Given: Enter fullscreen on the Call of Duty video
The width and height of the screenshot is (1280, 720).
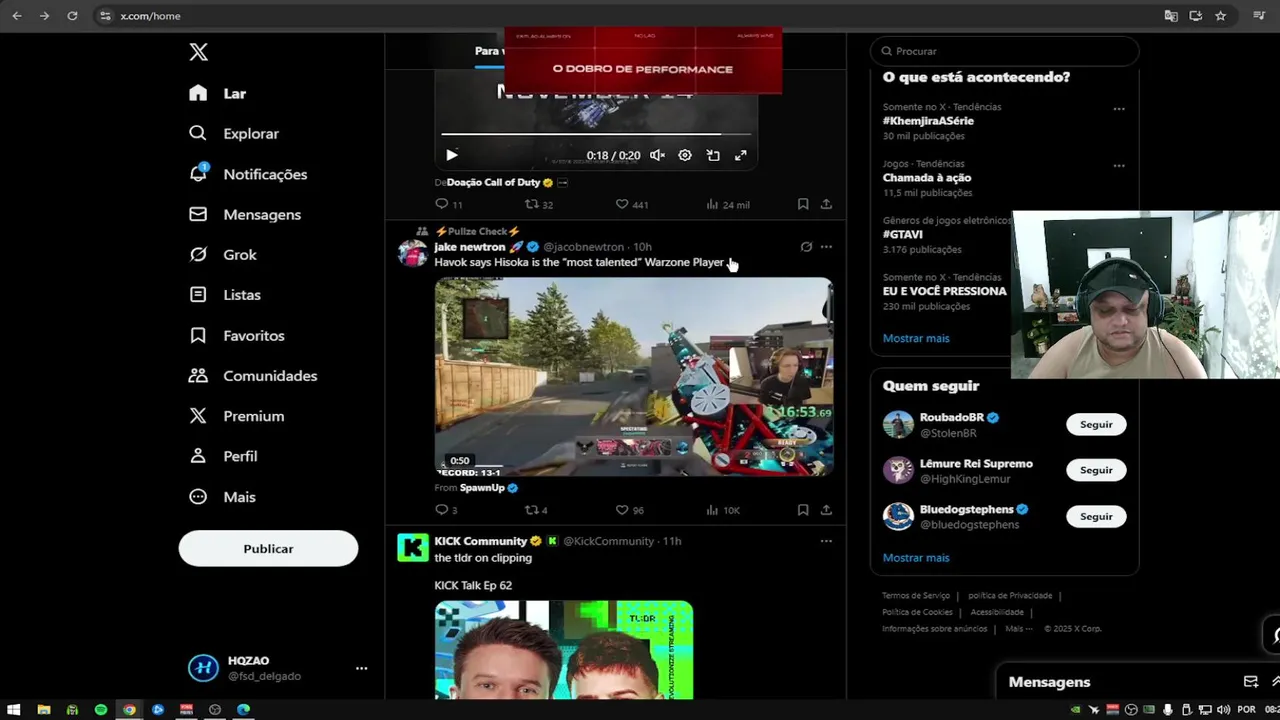Looking at the screenshot, I should (x=741, y=155).
